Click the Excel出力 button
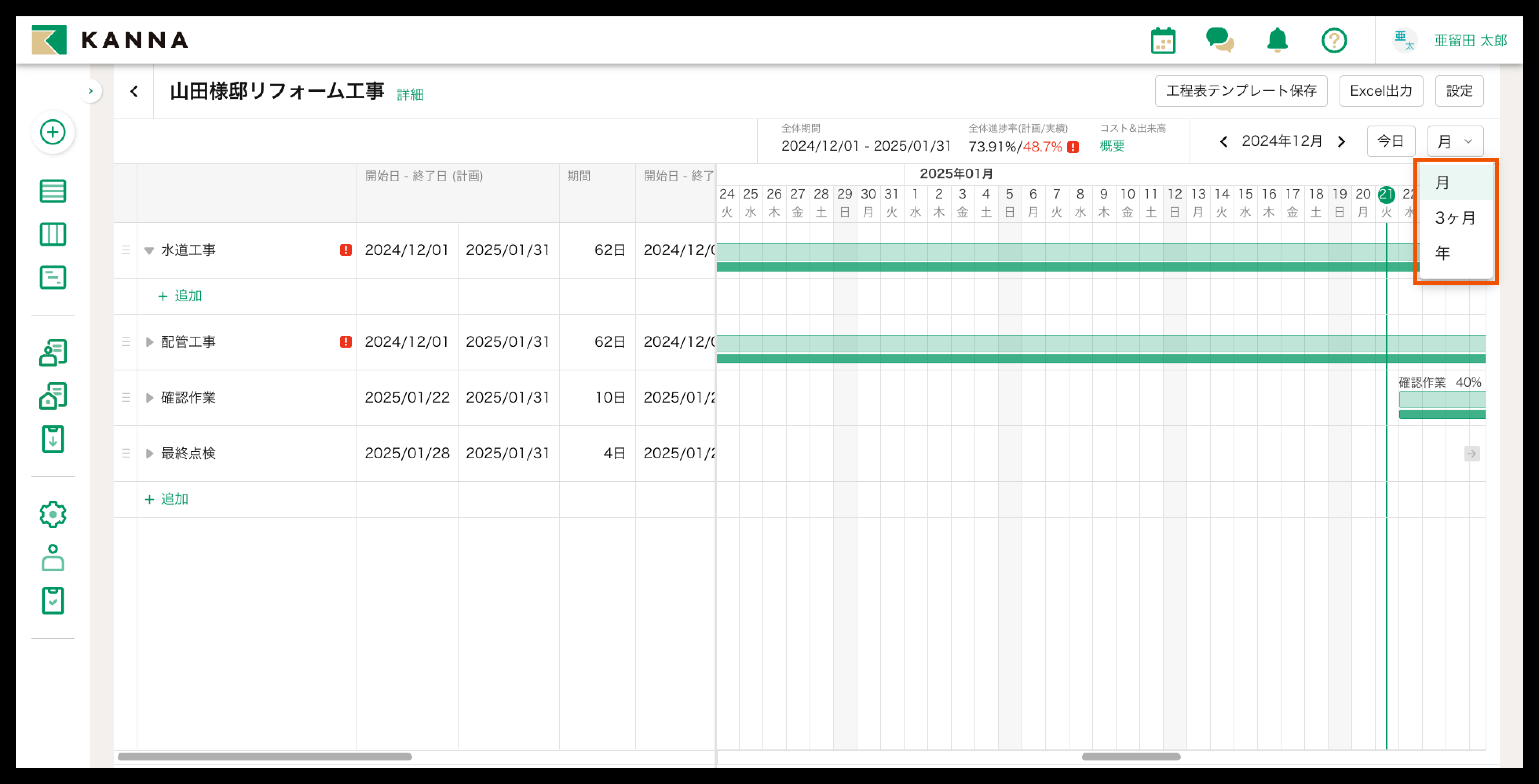The image size is (1539, 784). [1381, 91]
